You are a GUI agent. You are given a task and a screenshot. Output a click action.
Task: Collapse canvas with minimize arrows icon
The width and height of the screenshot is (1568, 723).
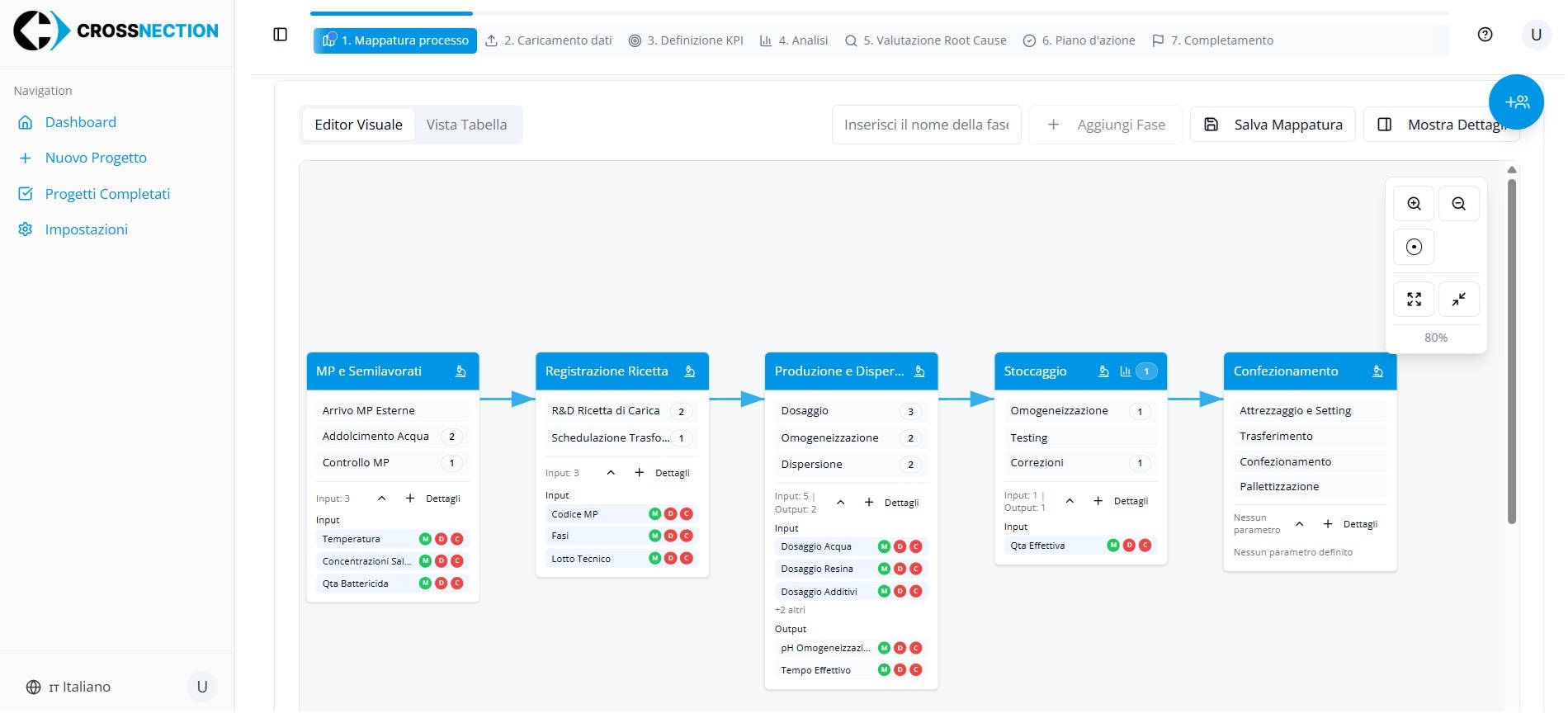coord(1458,299)
